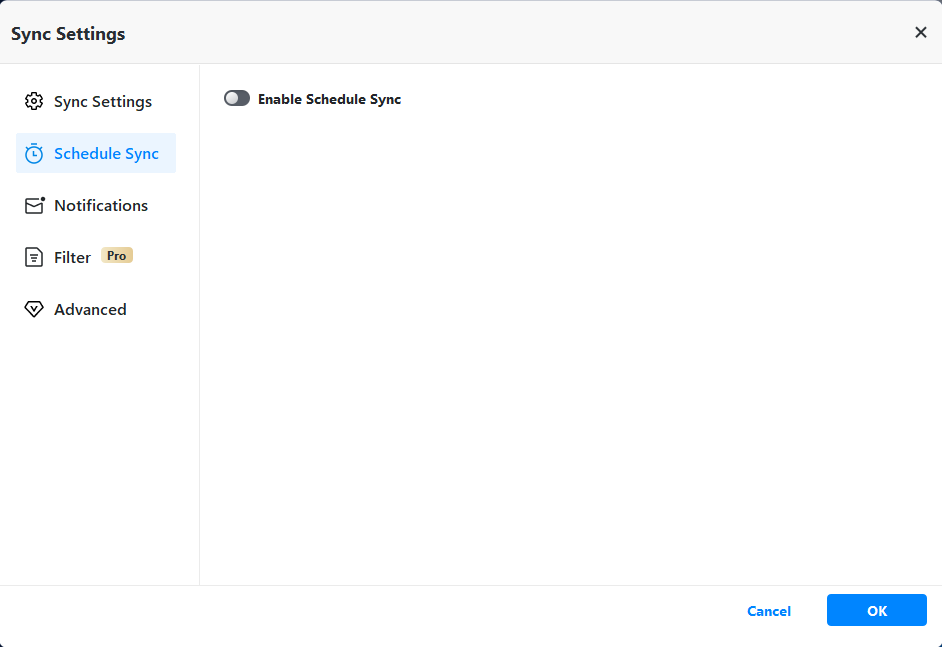Click the gear icon beside Sync Settings

tap(34, 101)
